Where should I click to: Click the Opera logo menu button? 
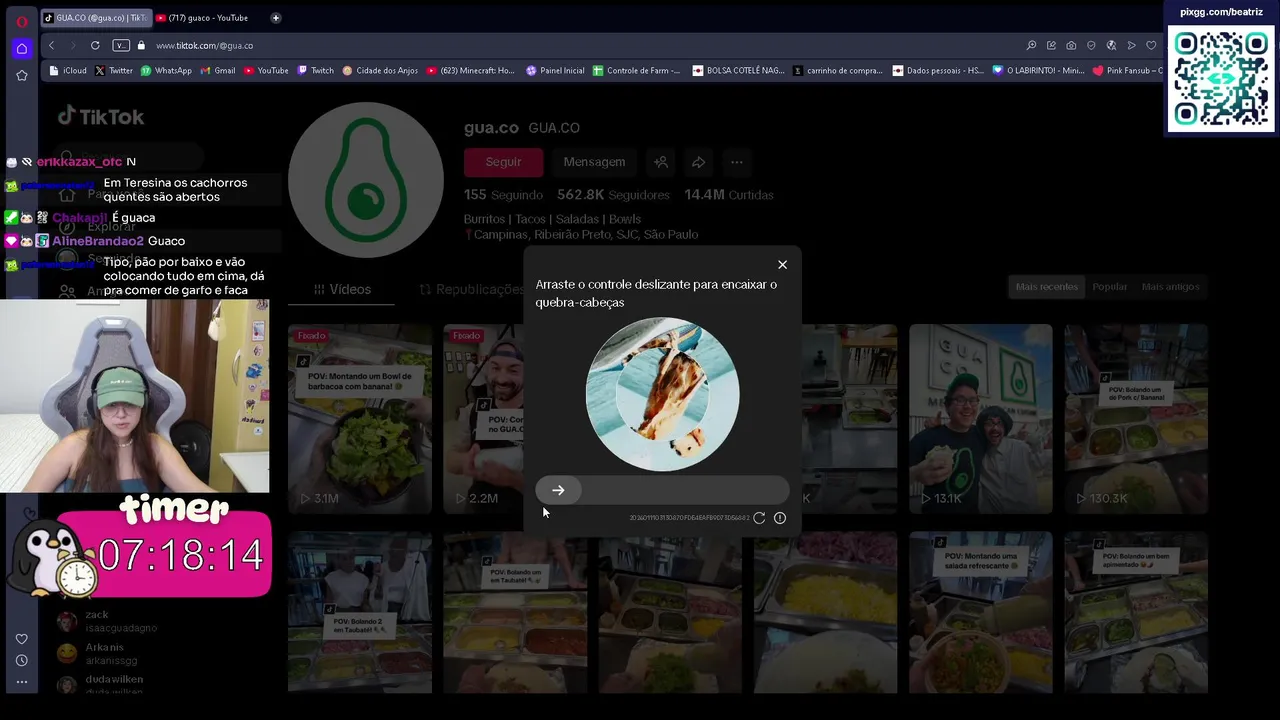click(x=21, y=21)
